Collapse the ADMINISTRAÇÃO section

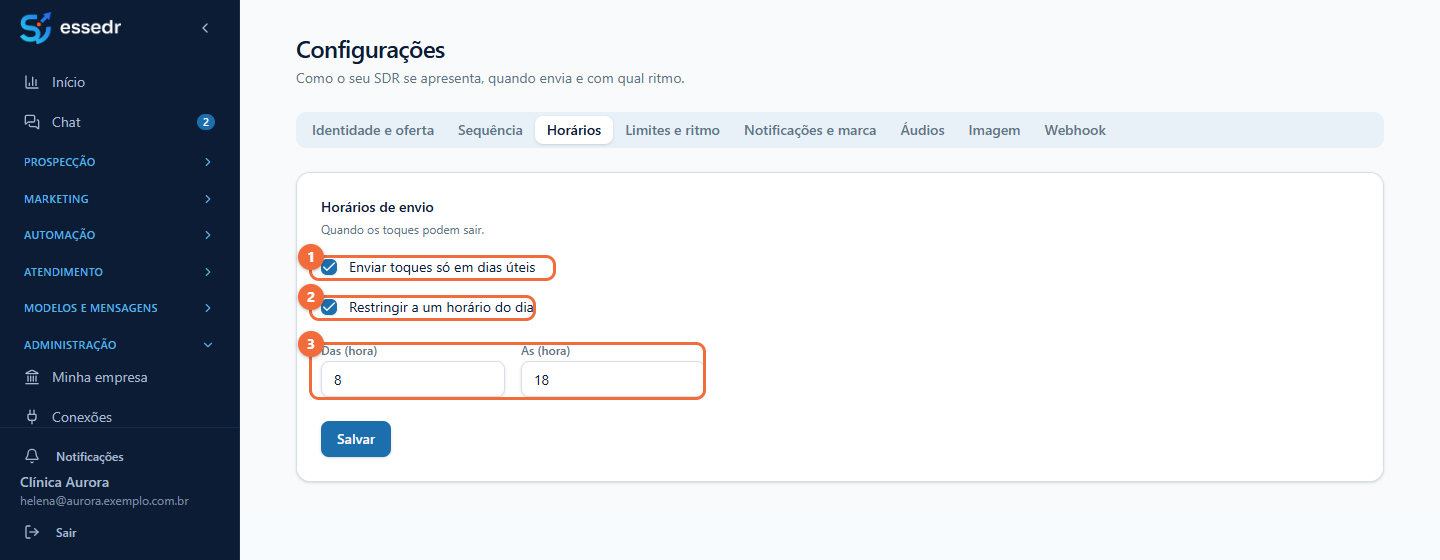click(x=120, y=345)
